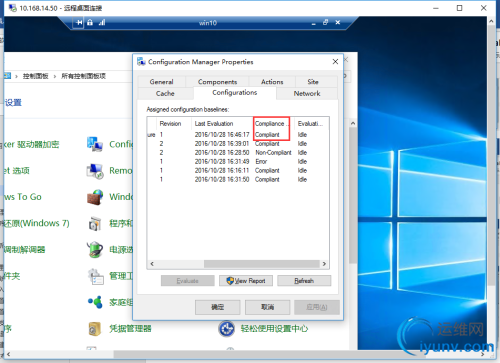
Task: Click the View Report button
Action: [x=246, y=281]
